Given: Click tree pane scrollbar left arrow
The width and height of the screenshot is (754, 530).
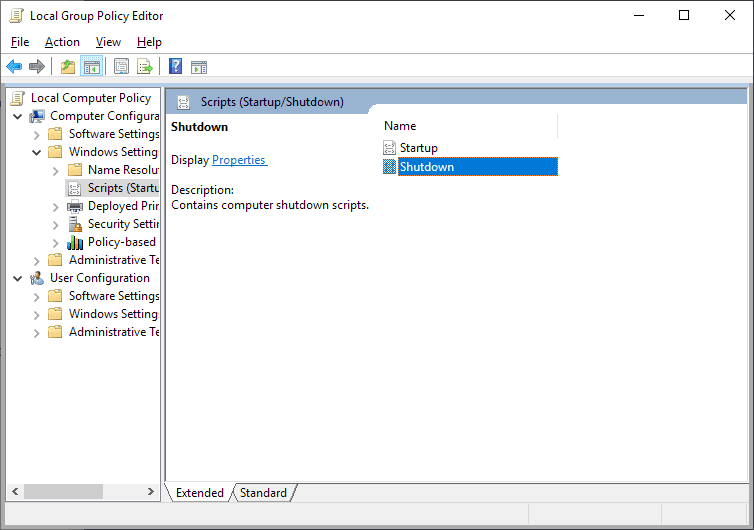Looking at the screenshot, I should point(15,491).
